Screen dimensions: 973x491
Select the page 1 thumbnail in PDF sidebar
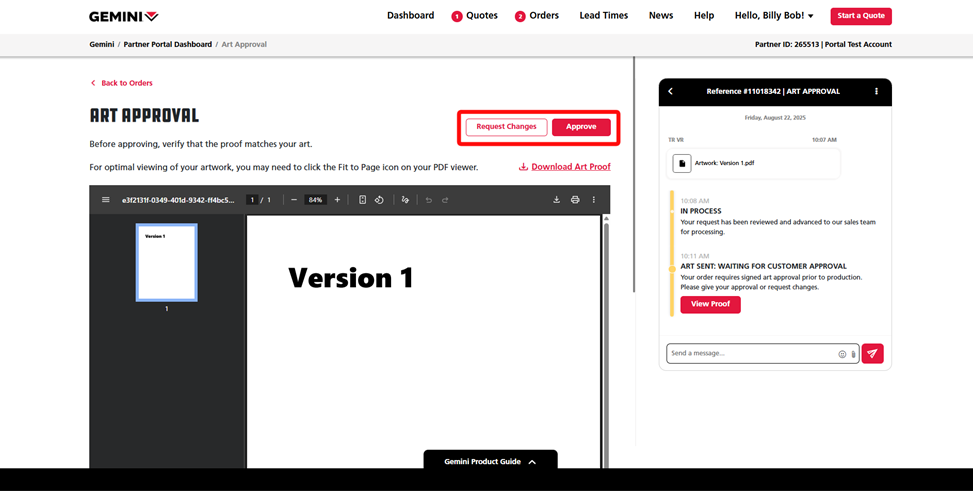point(166,262)
